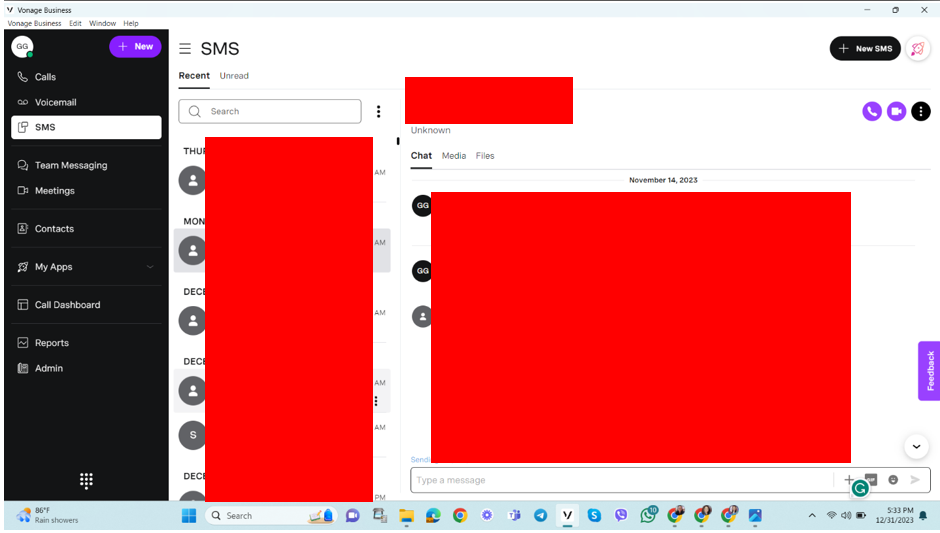Open WhatsApp from taskbar
This screenshot has width=940, height=533.
click(x=648, y=514)
